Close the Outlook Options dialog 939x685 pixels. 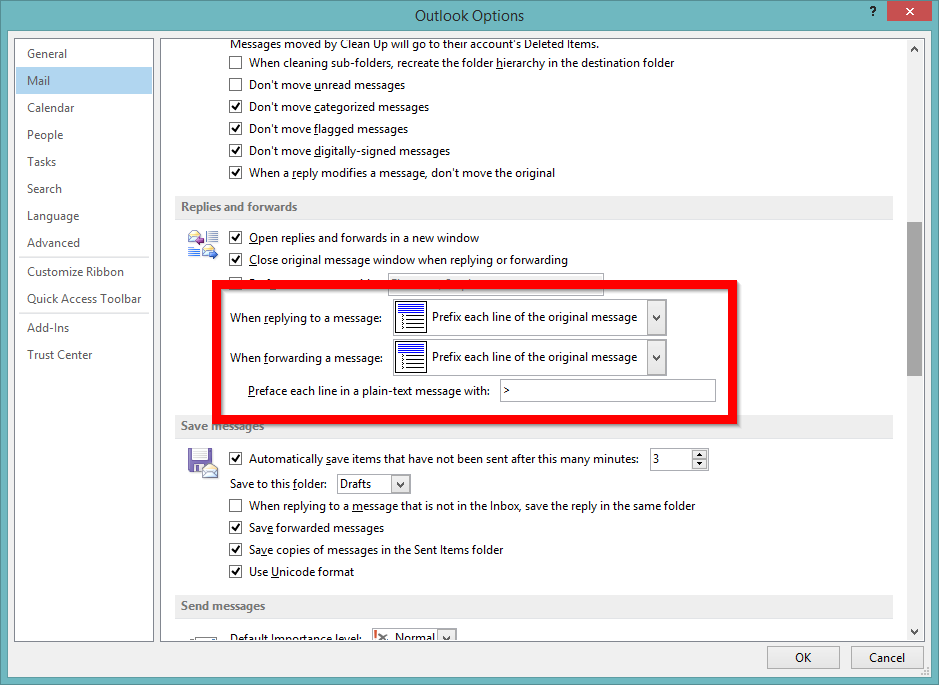click(x=910, y=11)
